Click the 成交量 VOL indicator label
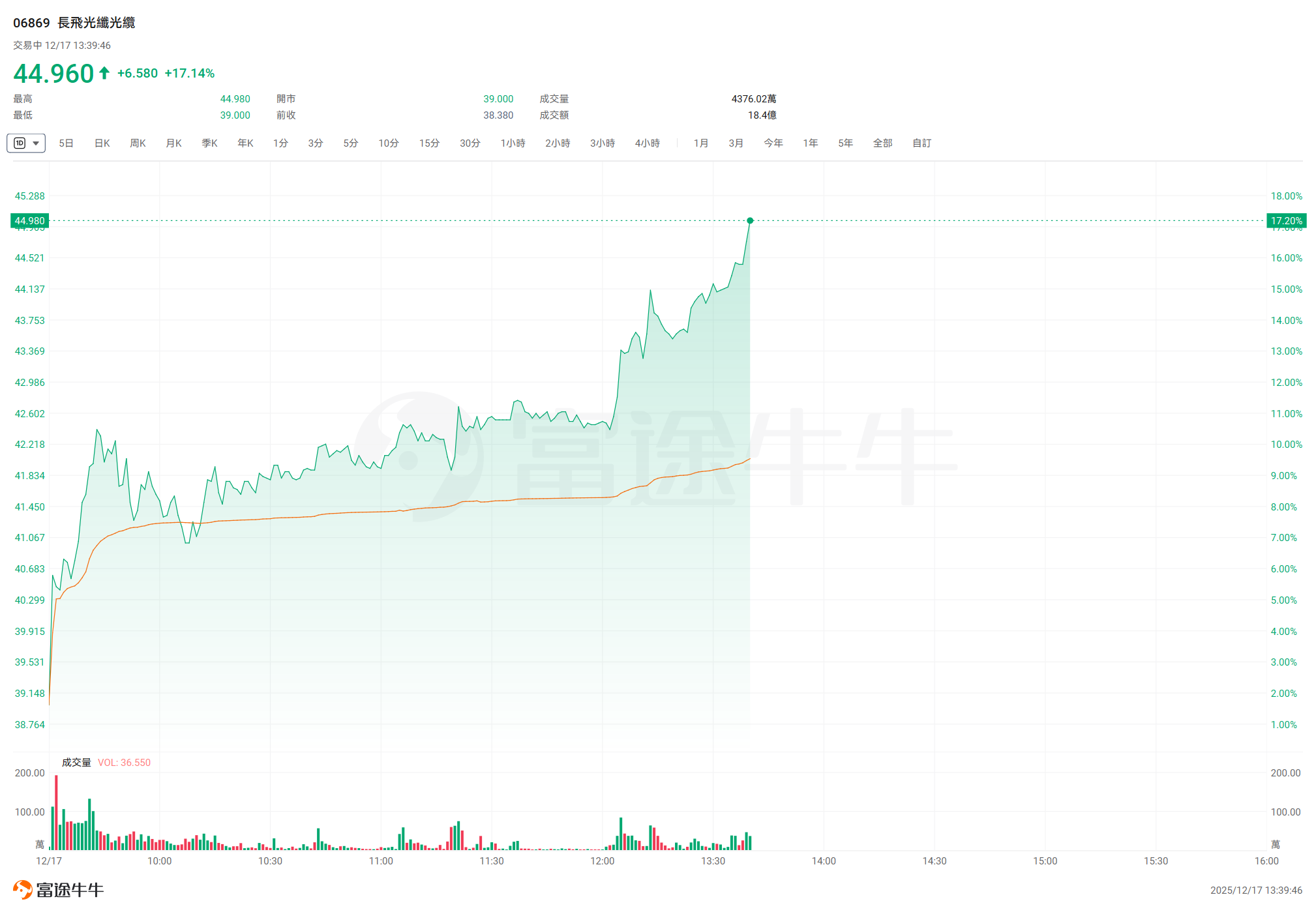The image size is (1316, 912). coord(106,762)
